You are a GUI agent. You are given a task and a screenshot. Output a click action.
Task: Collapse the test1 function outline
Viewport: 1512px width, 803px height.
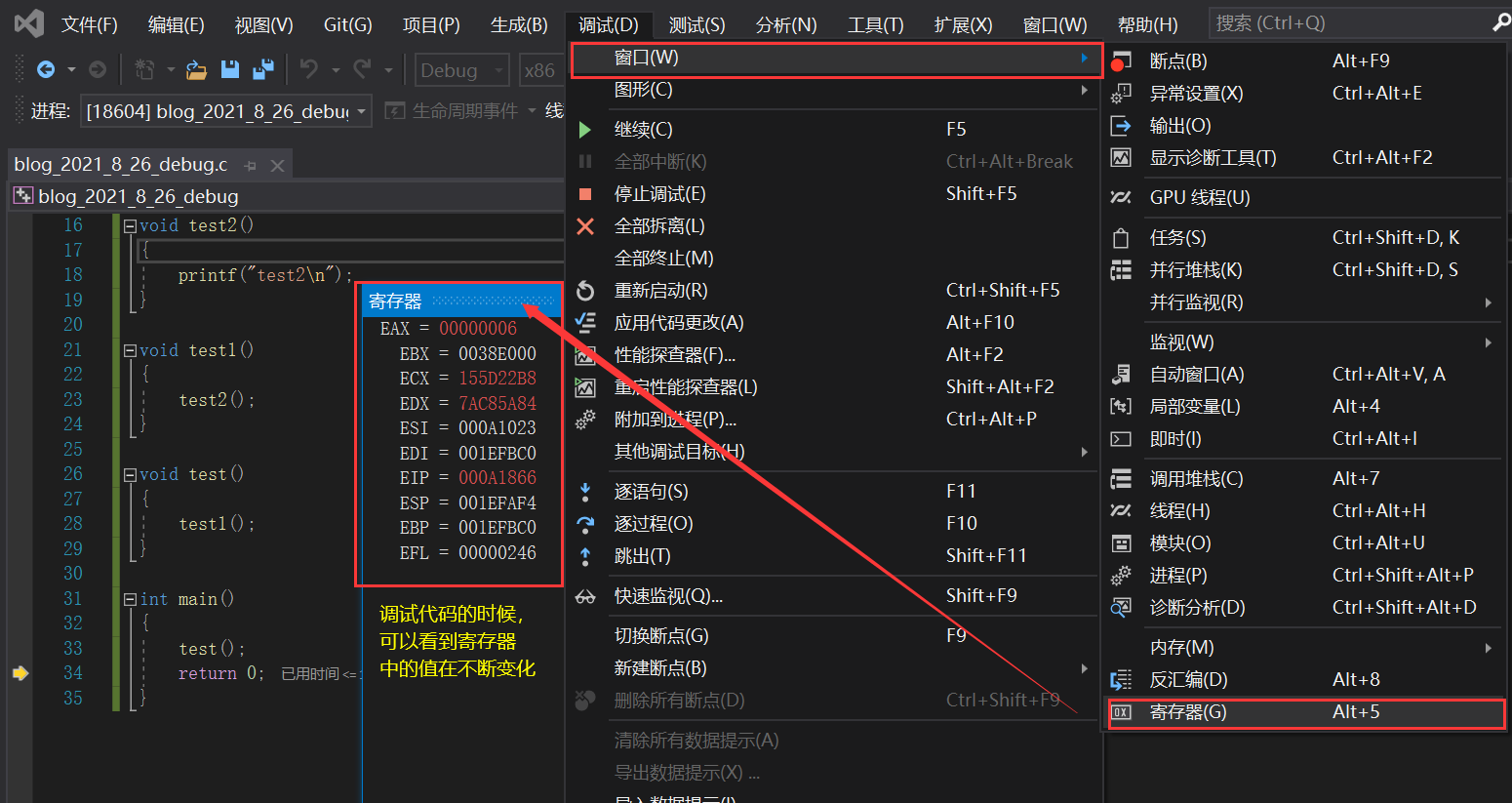[130, 350]
